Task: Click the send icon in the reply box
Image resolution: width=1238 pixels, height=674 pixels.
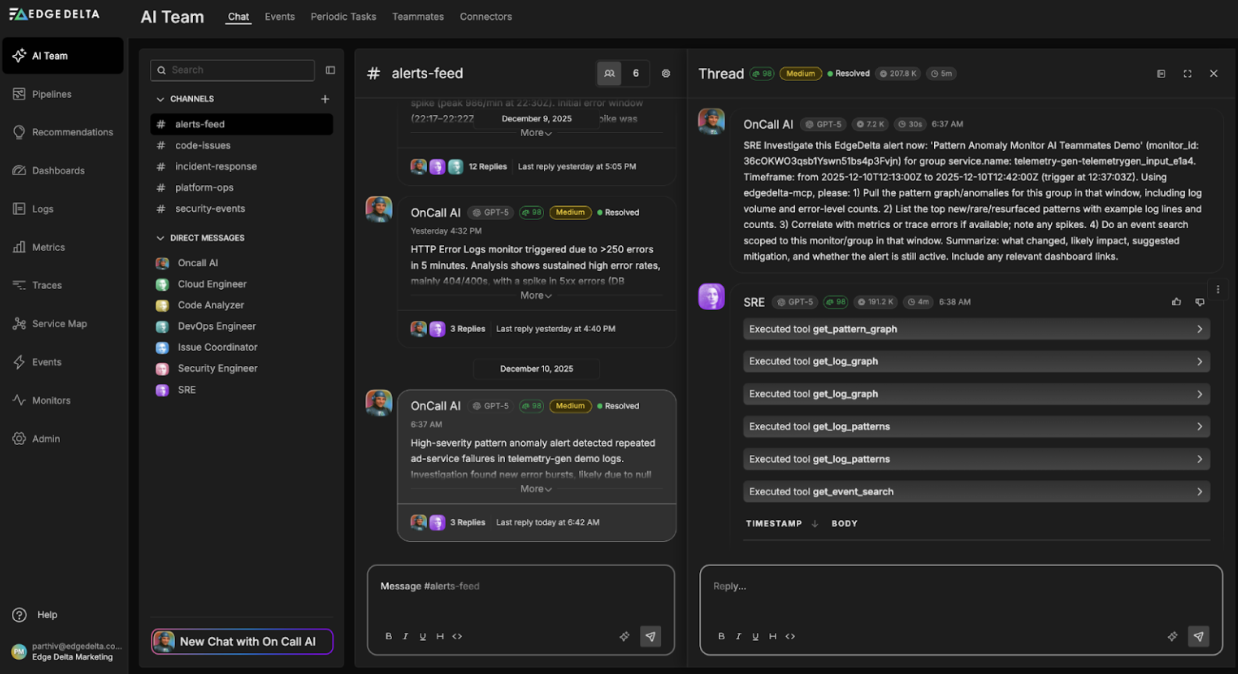Action: [x=1198, y=636]
